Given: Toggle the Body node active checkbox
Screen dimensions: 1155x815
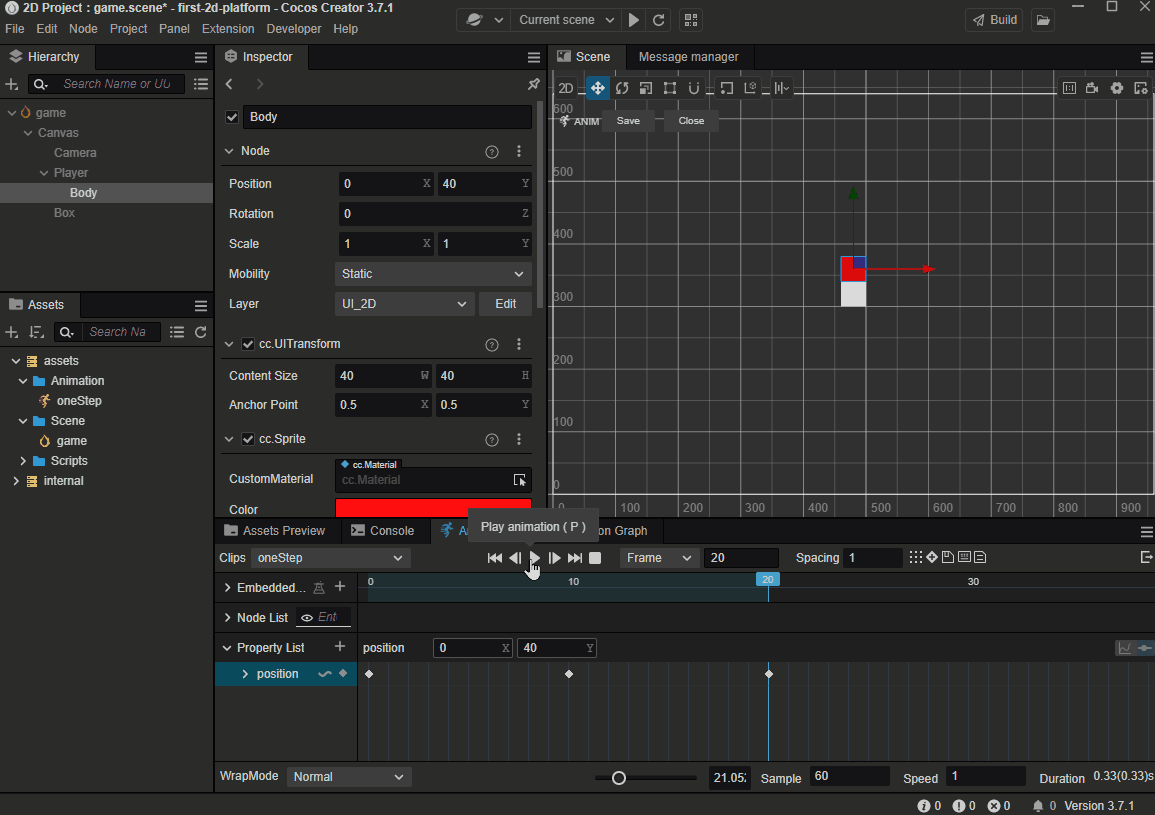Looking at the screenshot, I should point(233,117).
